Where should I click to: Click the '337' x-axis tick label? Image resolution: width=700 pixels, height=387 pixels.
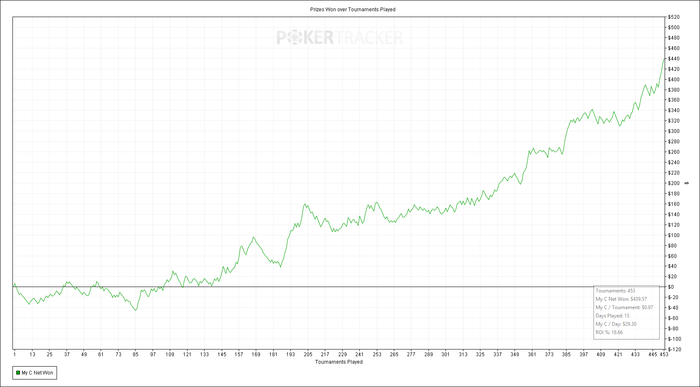[x=497, y=354]
